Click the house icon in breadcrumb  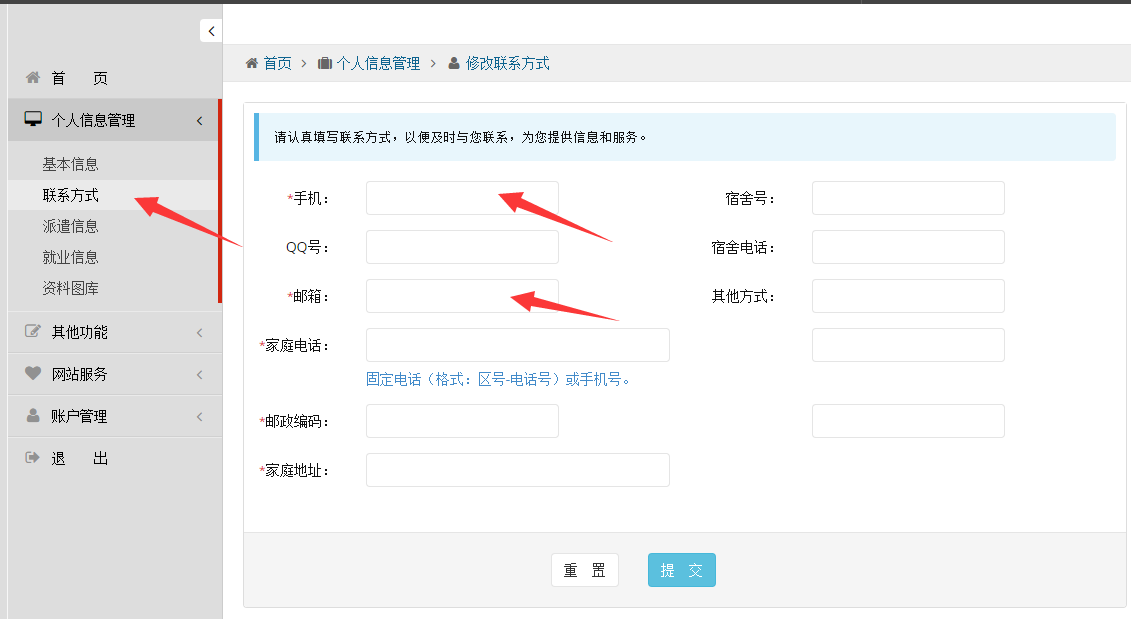coord(252,63)
